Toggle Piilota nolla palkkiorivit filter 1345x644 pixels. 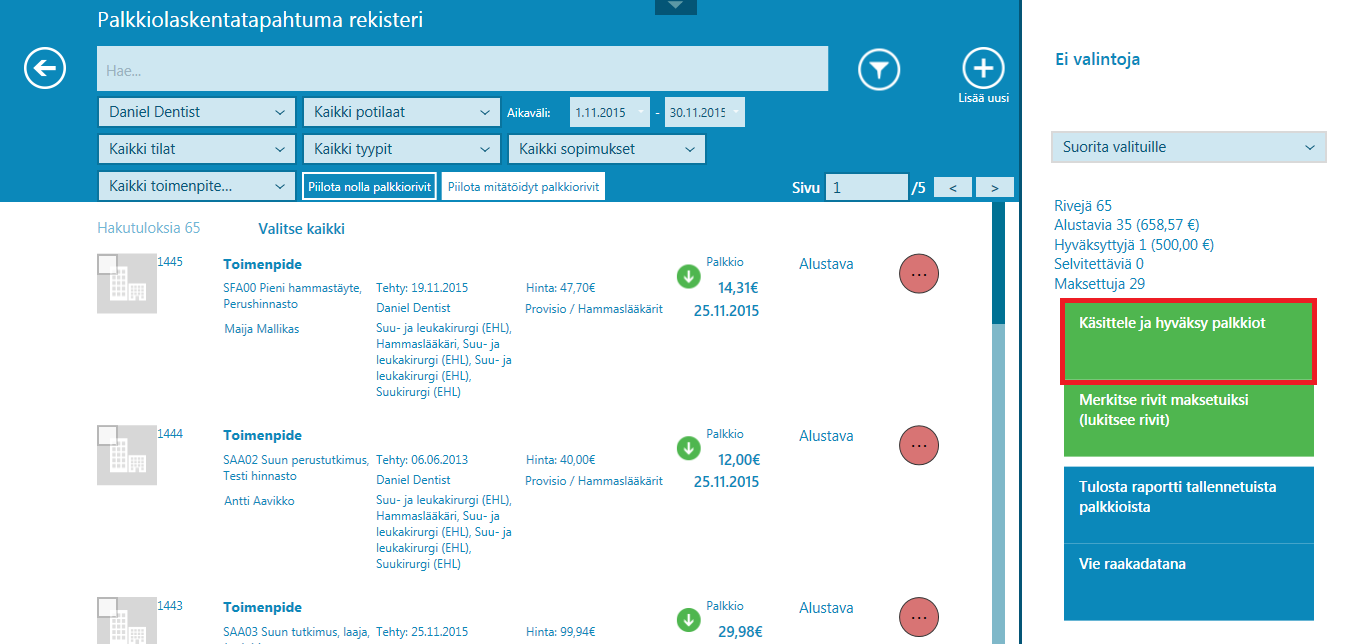coord(369,186)
